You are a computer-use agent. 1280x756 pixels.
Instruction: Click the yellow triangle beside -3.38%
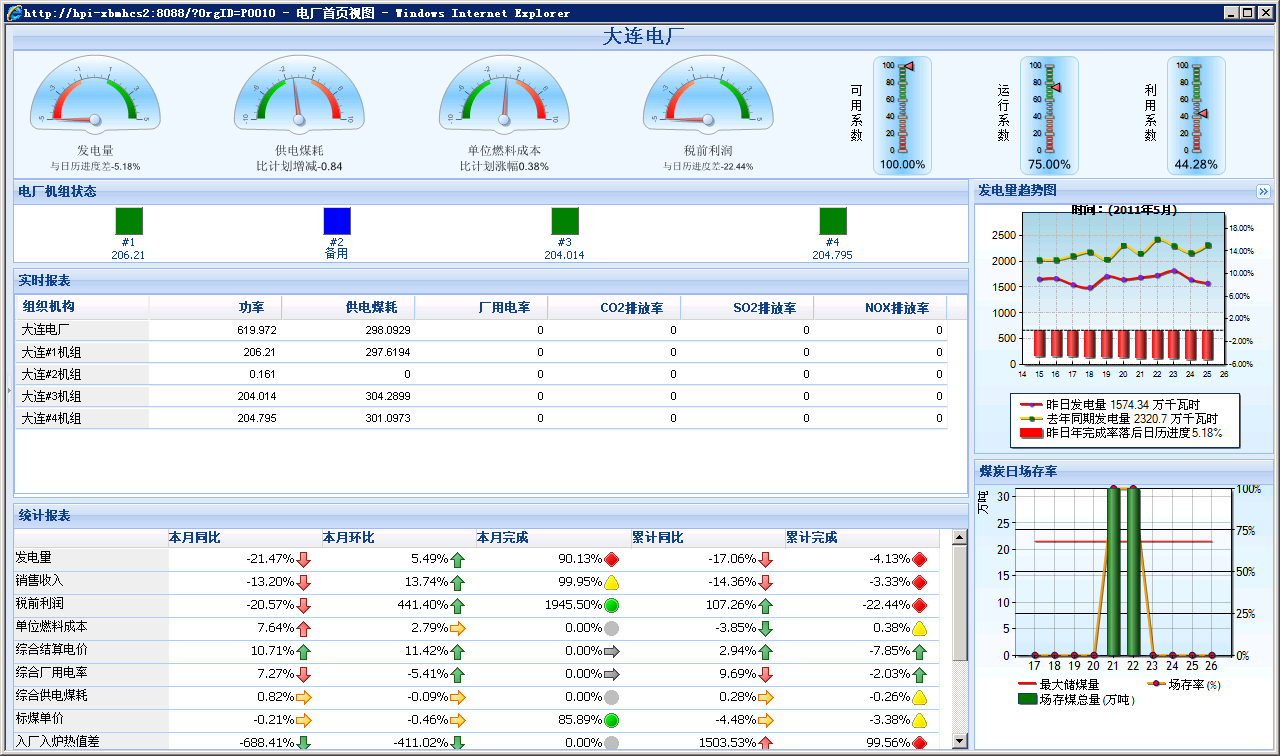pyautogui.click(x=920, y=720)
